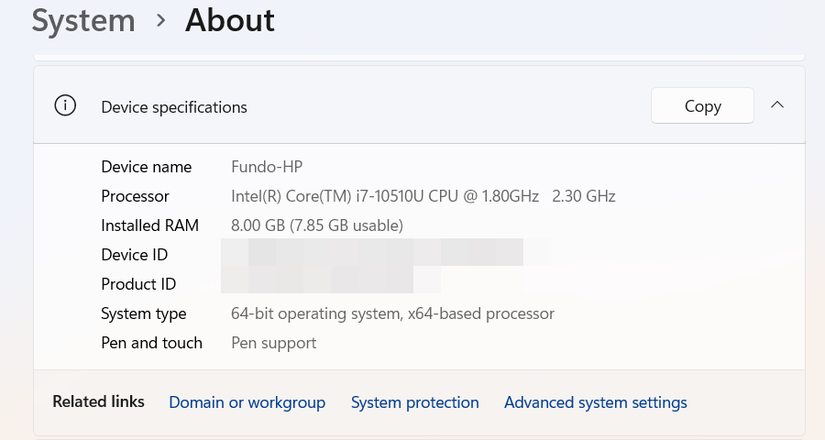Copy the device specifications

click(x=702, y=106)
